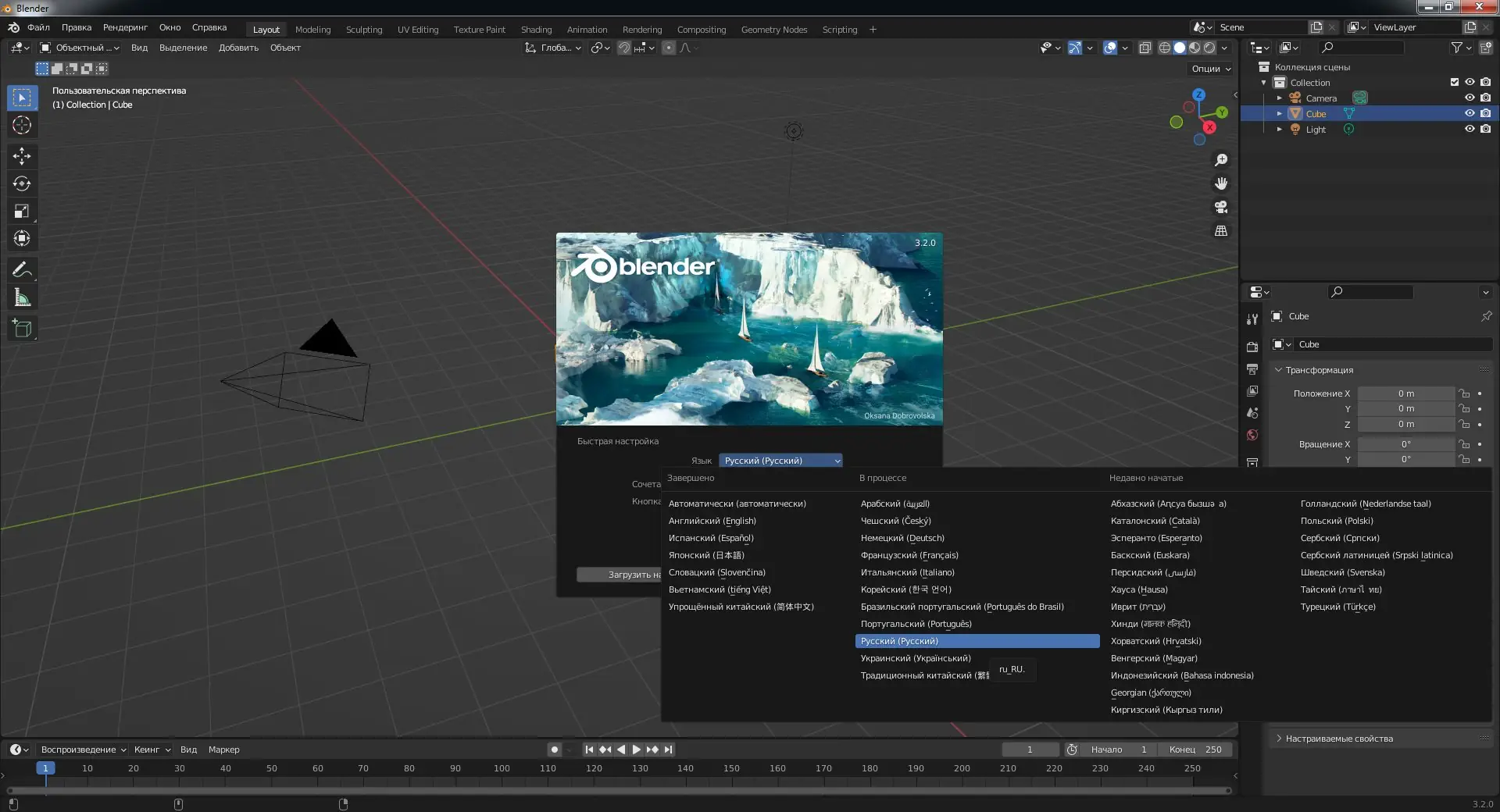Viewport: 1500px width, 812px height.
Task: Select Немецкий (Deutsch) from language list
Action: click(x=902, y=538)
